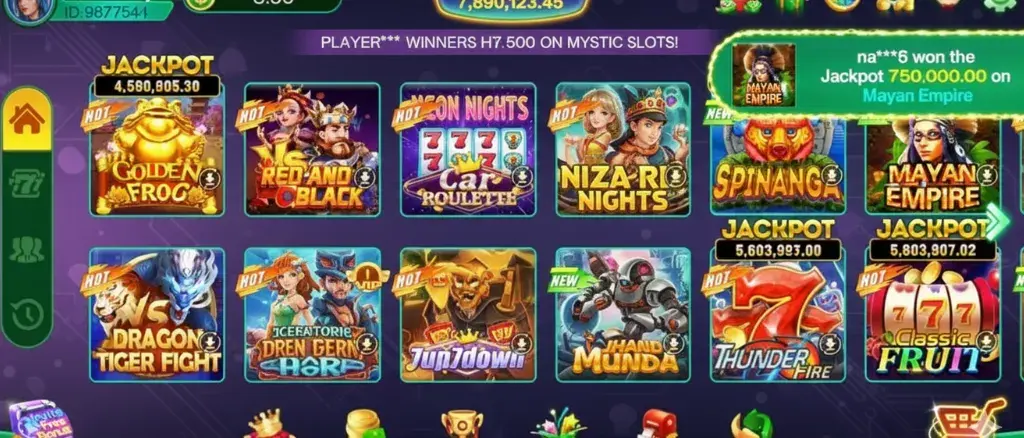Click the crown icon in bottom bar
The image size is (1024, 438).
tap(268, 424)
